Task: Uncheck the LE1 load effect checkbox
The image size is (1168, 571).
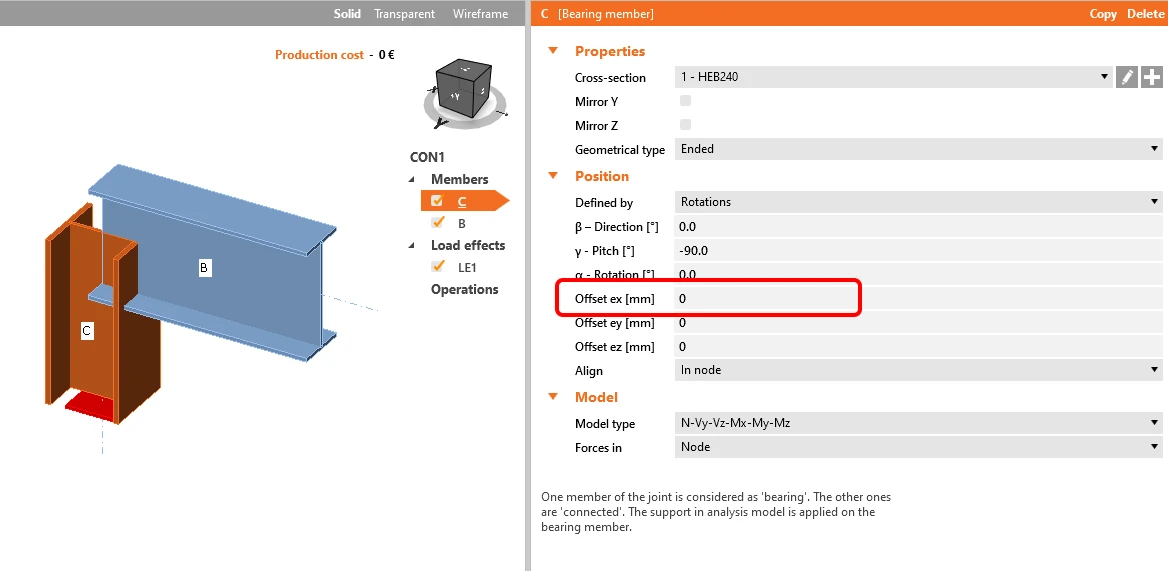Action: (x=438, y=267)
